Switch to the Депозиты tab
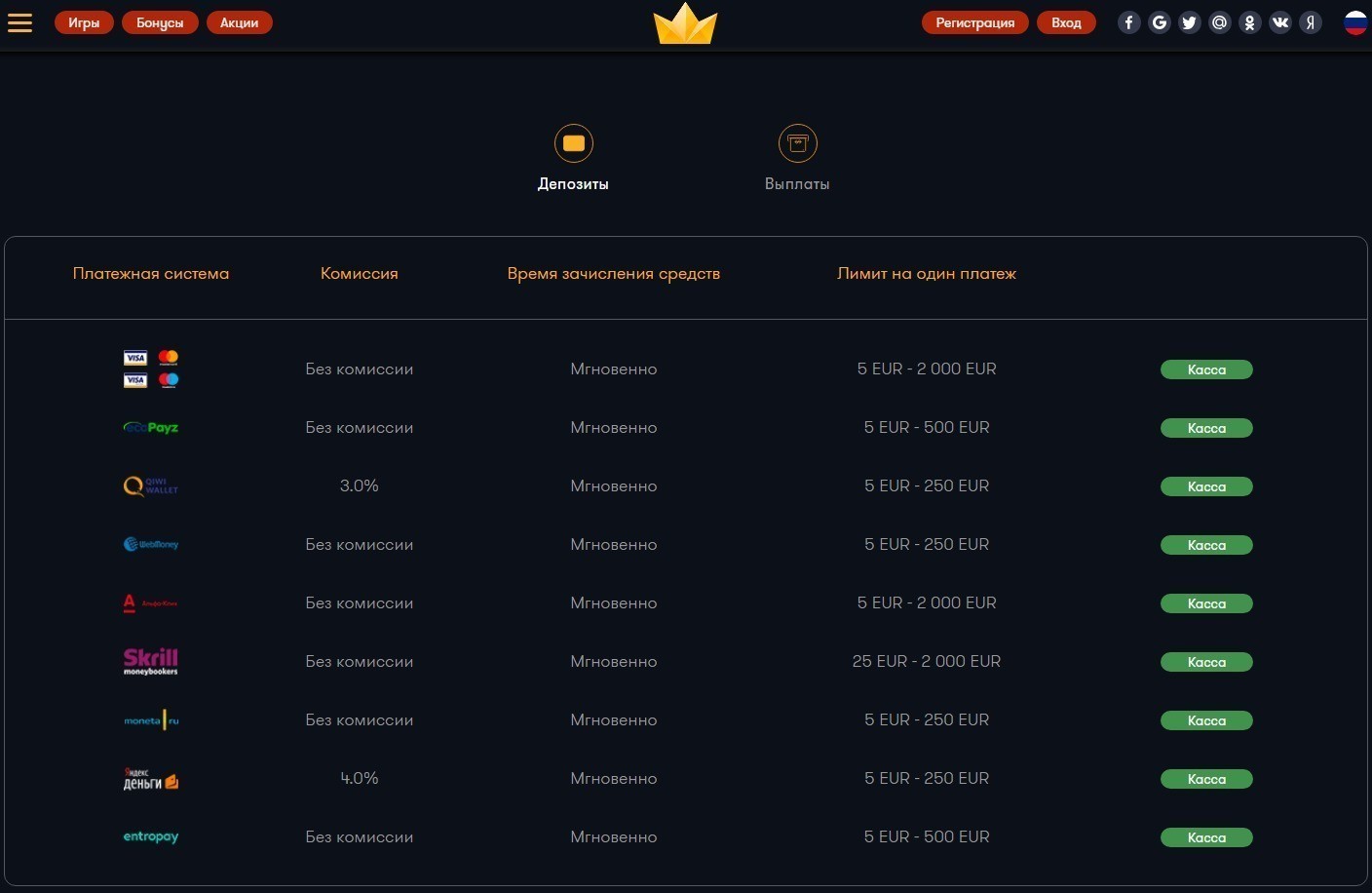This screenshot has height=893, width=1372. (573, 158)
